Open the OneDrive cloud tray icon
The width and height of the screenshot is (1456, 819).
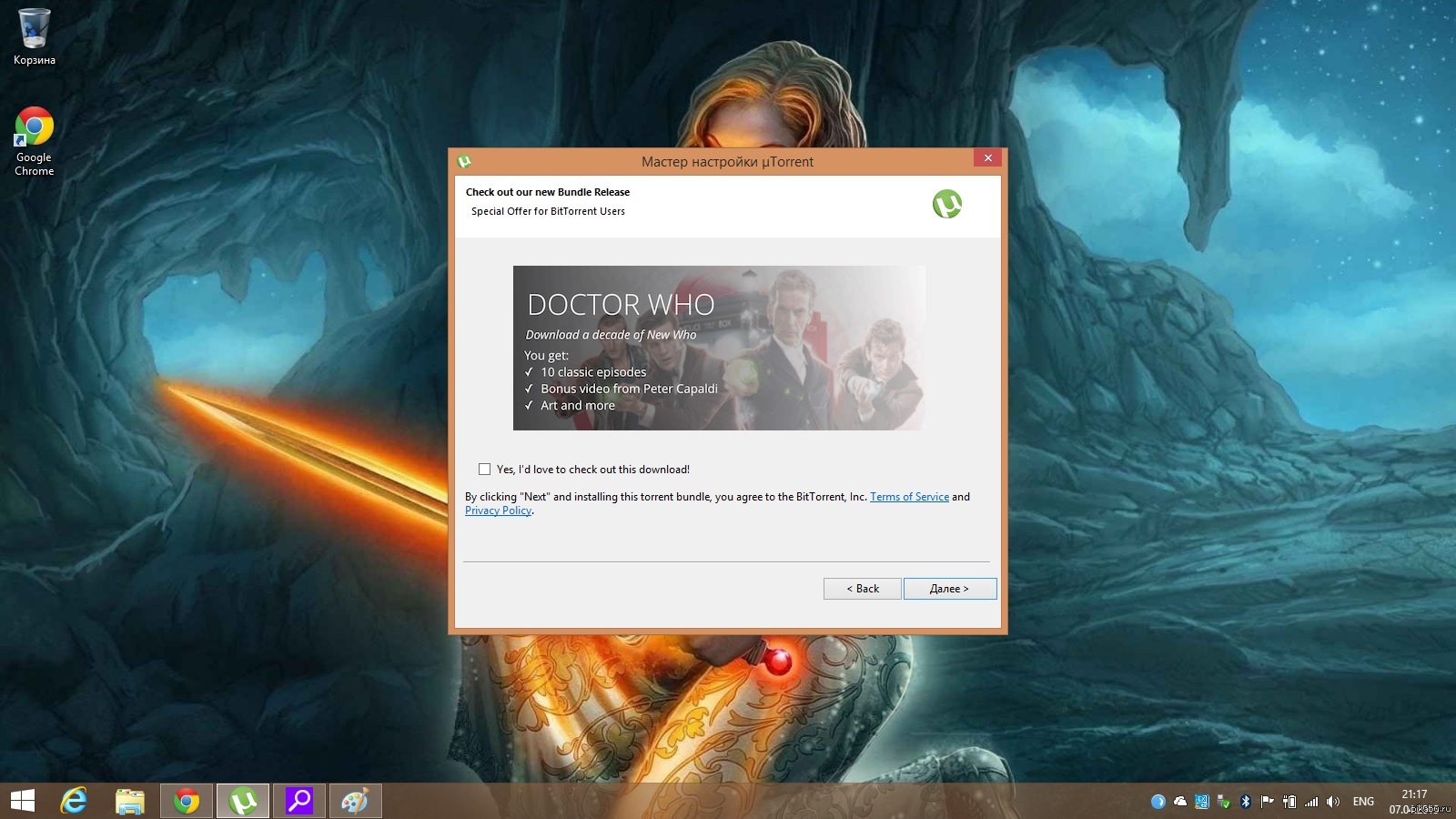1180,802
